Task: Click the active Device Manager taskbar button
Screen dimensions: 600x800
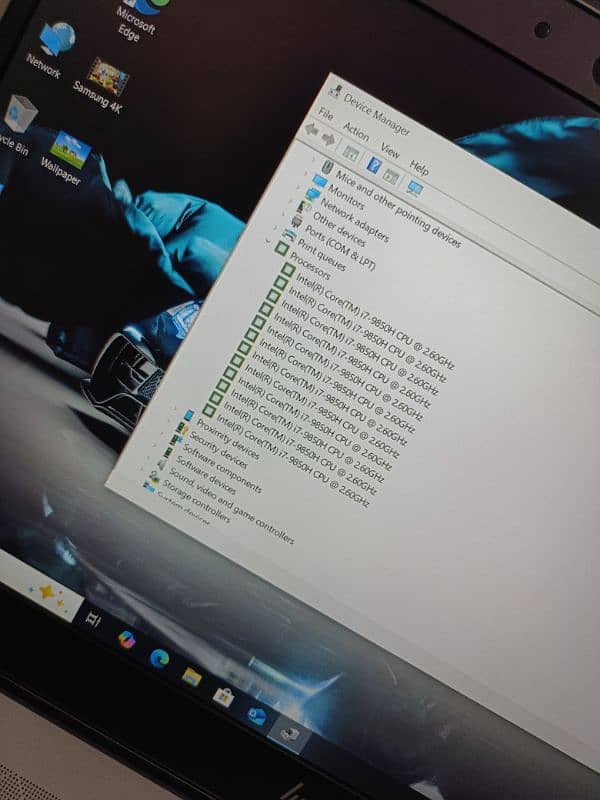Action: (x=289, y=733)
